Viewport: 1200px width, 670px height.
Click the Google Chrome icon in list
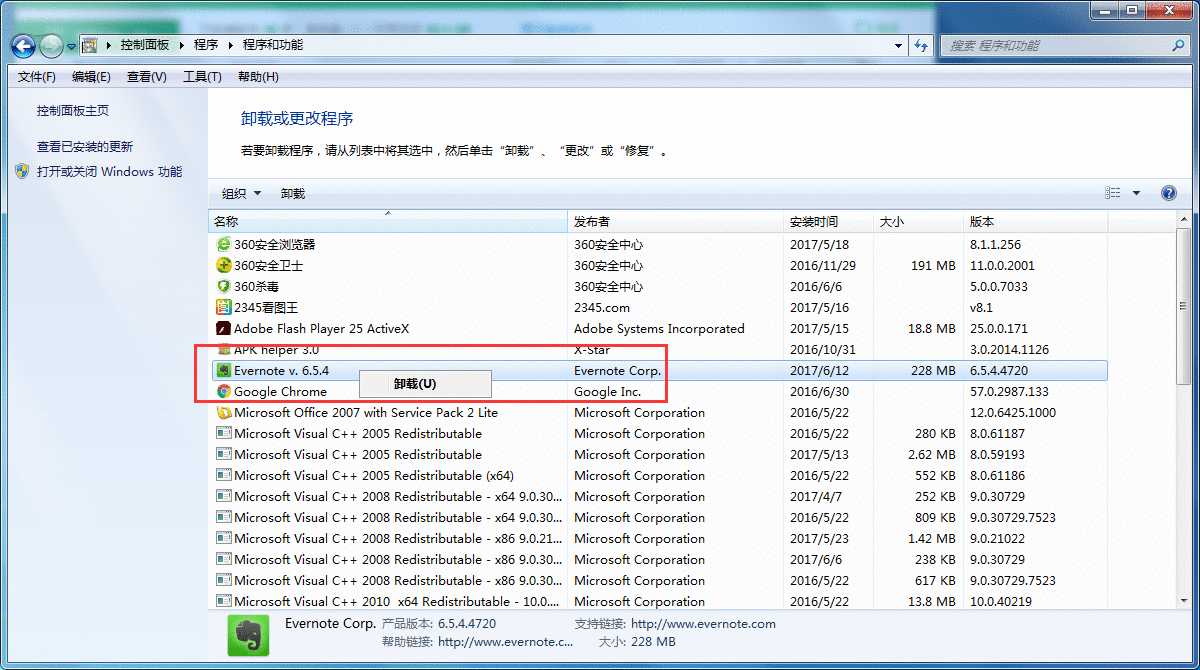coord(224,392)
